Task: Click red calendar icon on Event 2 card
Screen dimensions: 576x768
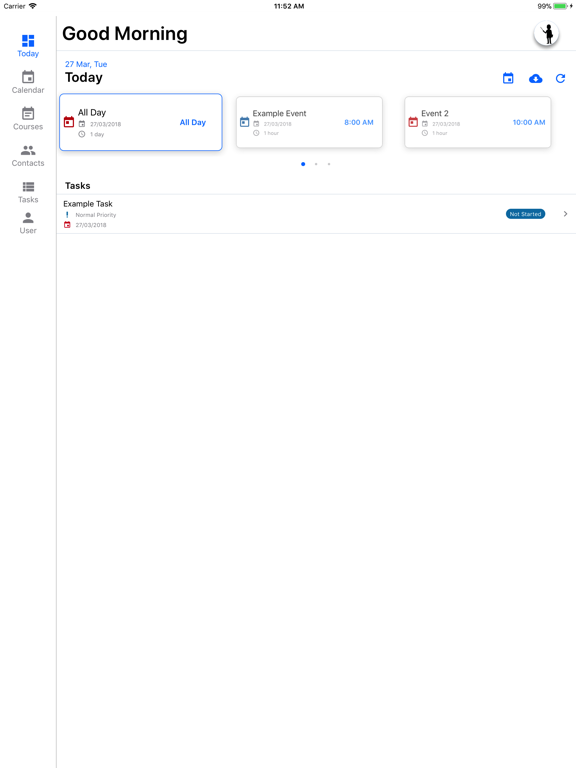Action: click(413, 122)
